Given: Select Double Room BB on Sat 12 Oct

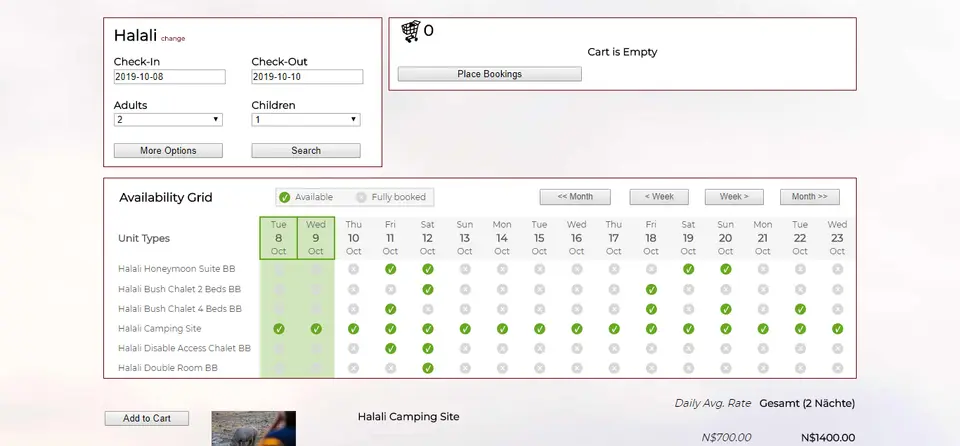Looking at the screenshot, I should point(428,368).
